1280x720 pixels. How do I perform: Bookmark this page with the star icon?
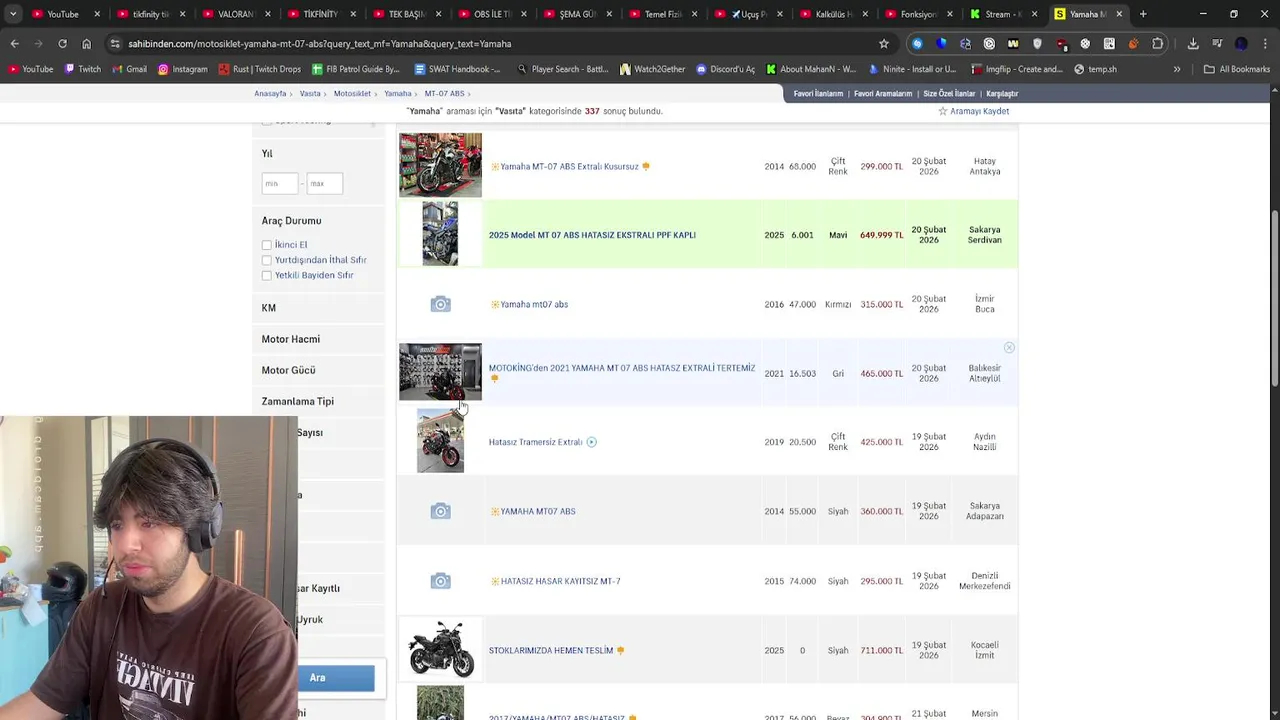pos(884,44)
